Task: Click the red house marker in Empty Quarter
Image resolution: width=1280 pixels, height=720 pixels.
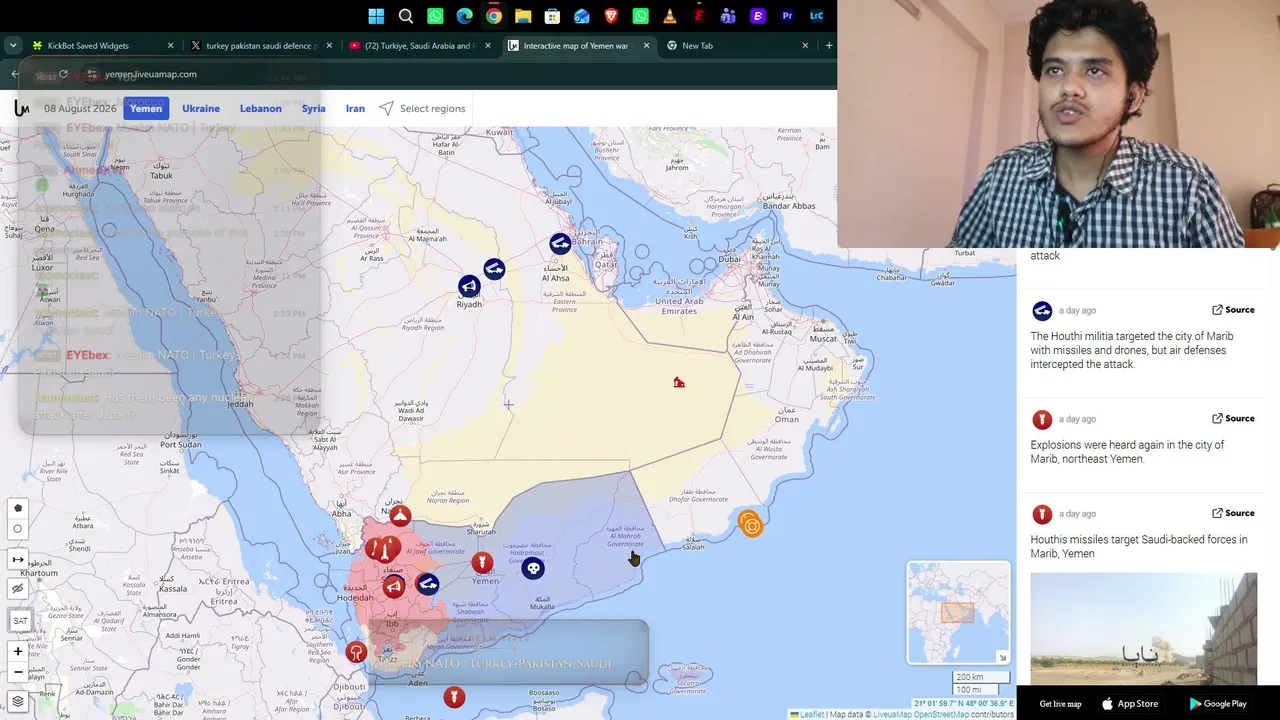Action: tap(679, 383)
